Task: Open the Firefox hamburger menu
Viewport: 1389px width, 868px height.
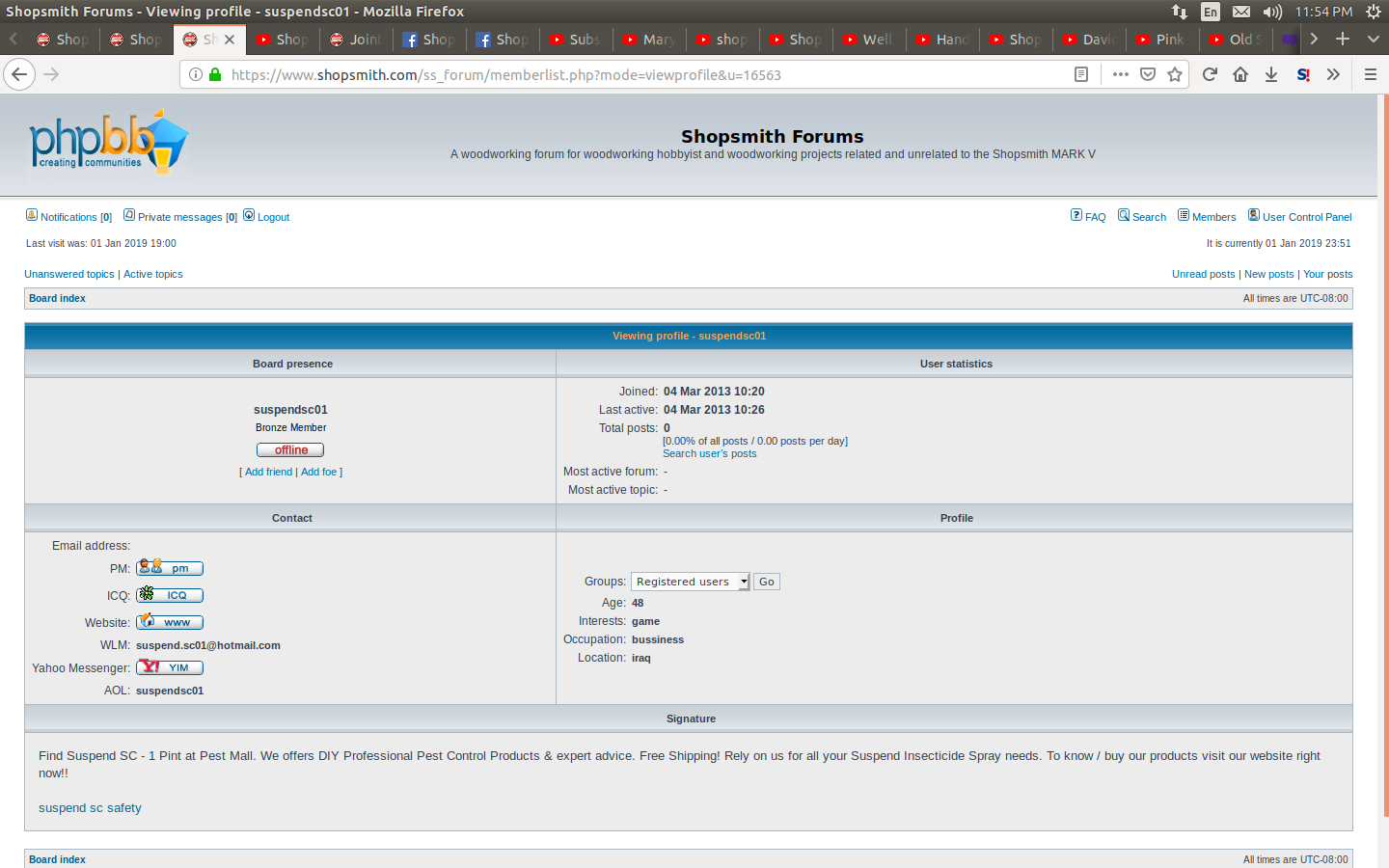Action: pyautogui.click(x=1370, y=74)
